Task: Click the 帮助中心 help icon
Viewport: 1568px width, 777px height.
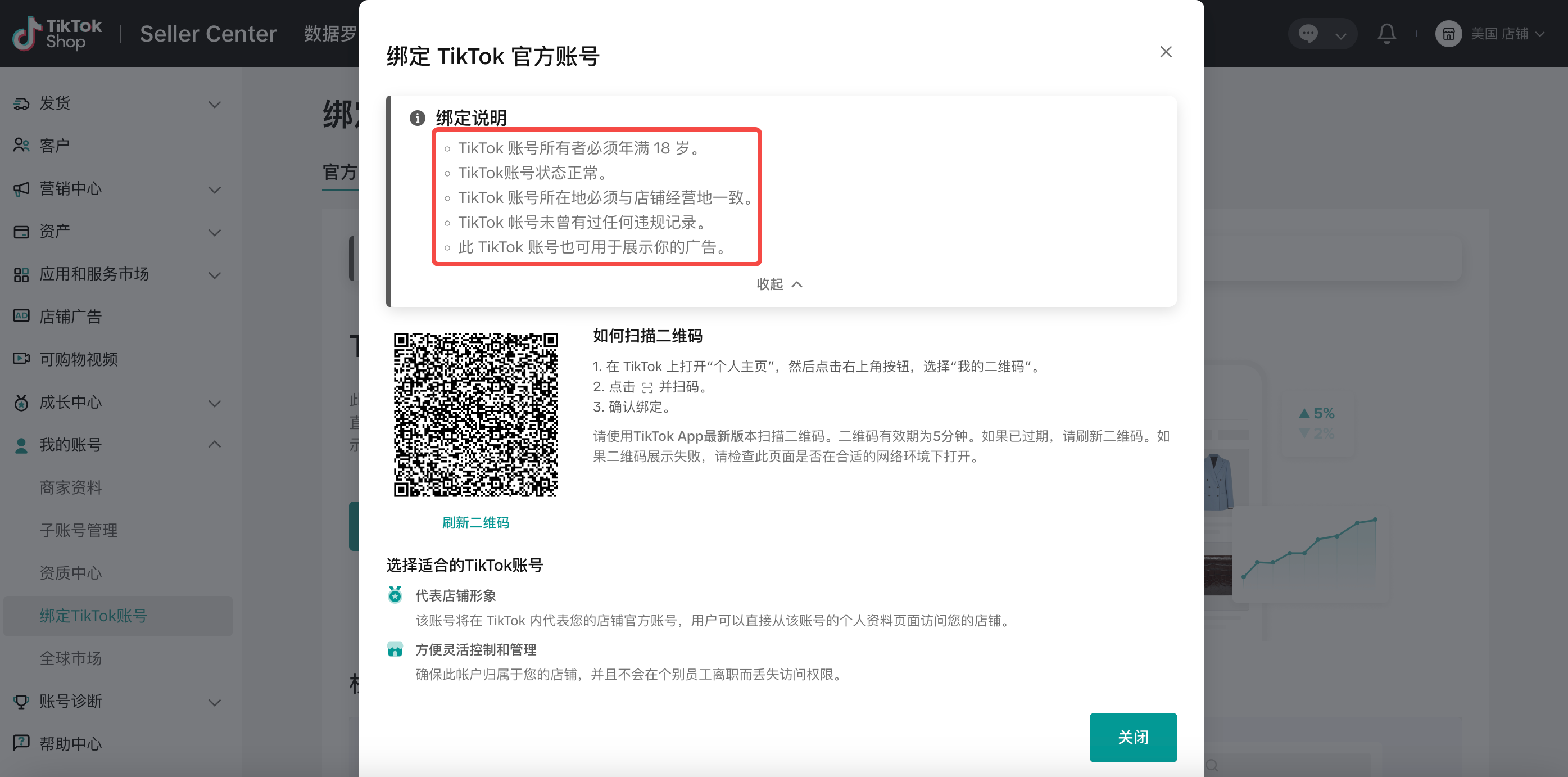Action: point(21,742)
